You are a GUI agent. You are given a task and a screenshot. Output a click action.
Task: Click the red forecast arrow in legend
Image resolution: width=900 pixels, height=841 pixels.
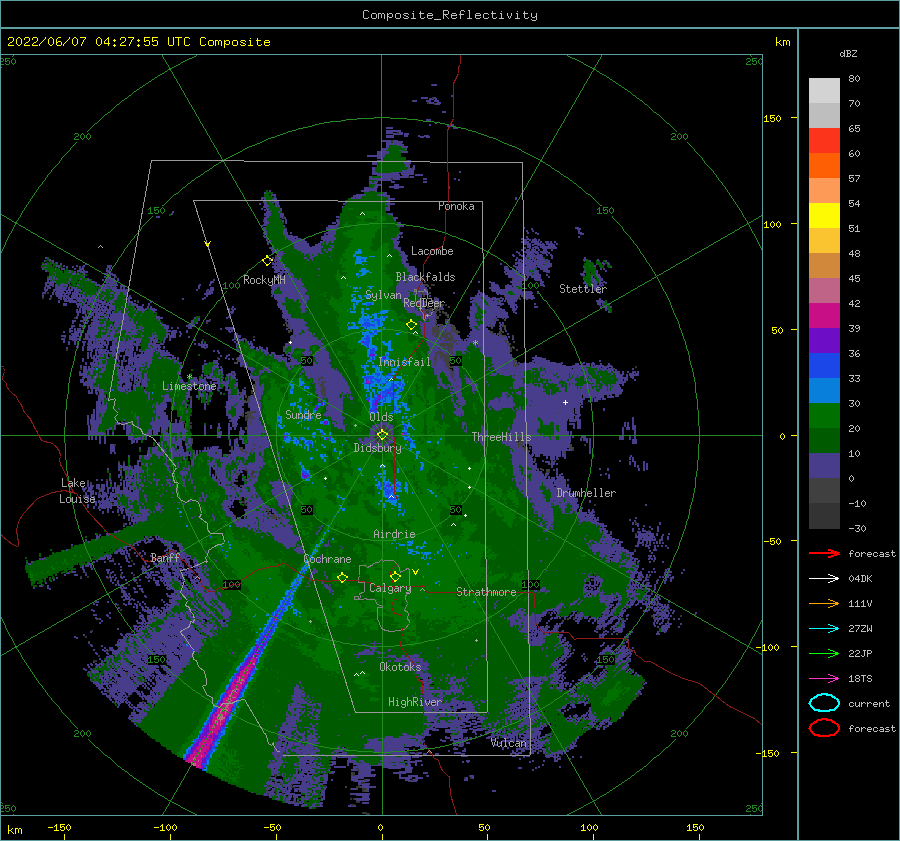pyautogui.click(x=824, y=553)
